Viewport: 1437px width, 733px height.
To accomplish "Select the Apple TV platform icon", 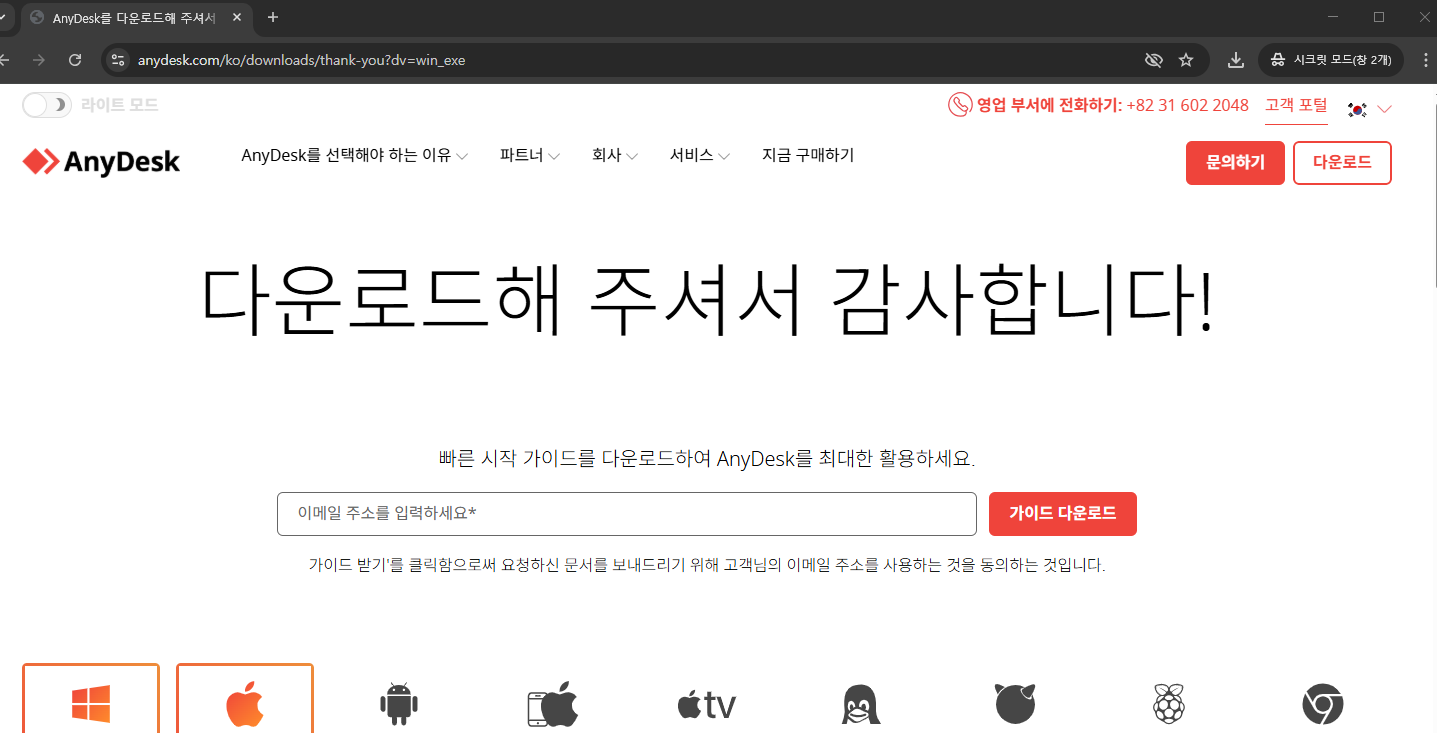I will coord(706,704).
